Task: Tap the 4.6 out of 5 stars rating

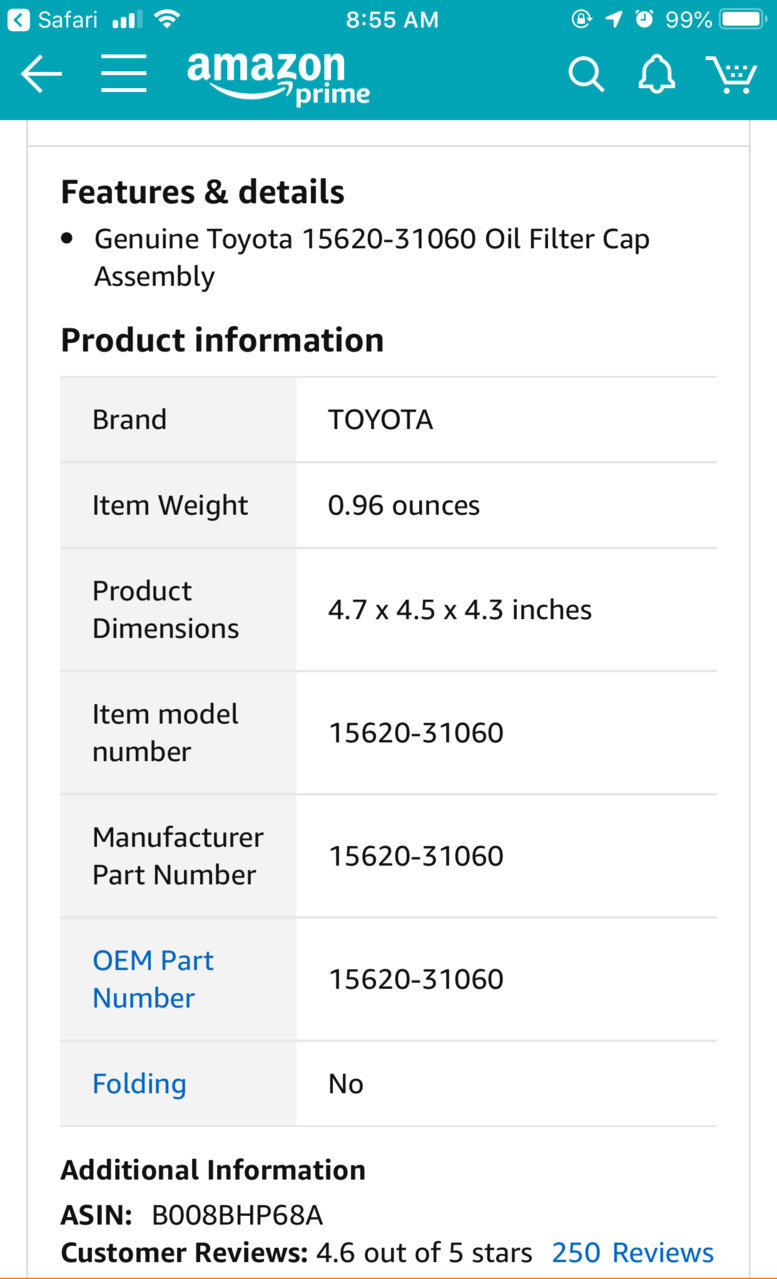Action: click(x=424, y=1252)
